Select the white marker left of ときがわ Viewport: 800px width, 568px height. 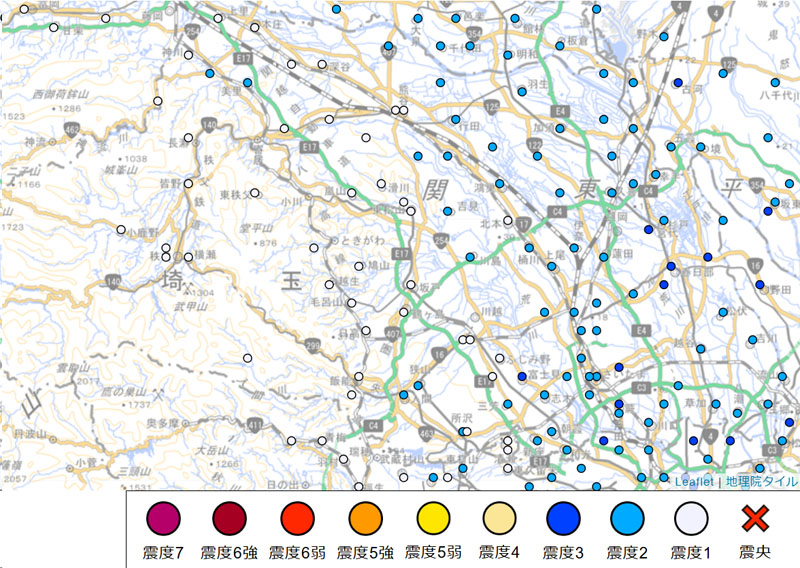314,248
